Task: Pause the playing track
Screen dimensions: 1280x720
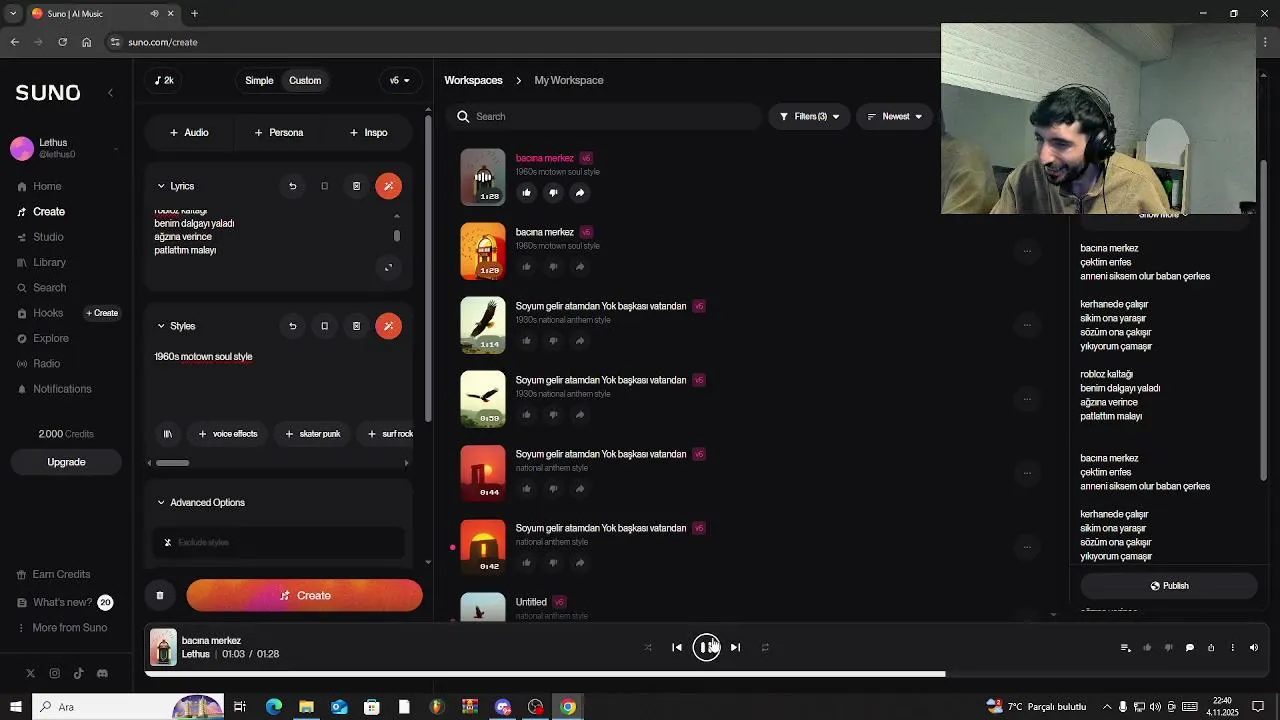Action: (706, 648)
